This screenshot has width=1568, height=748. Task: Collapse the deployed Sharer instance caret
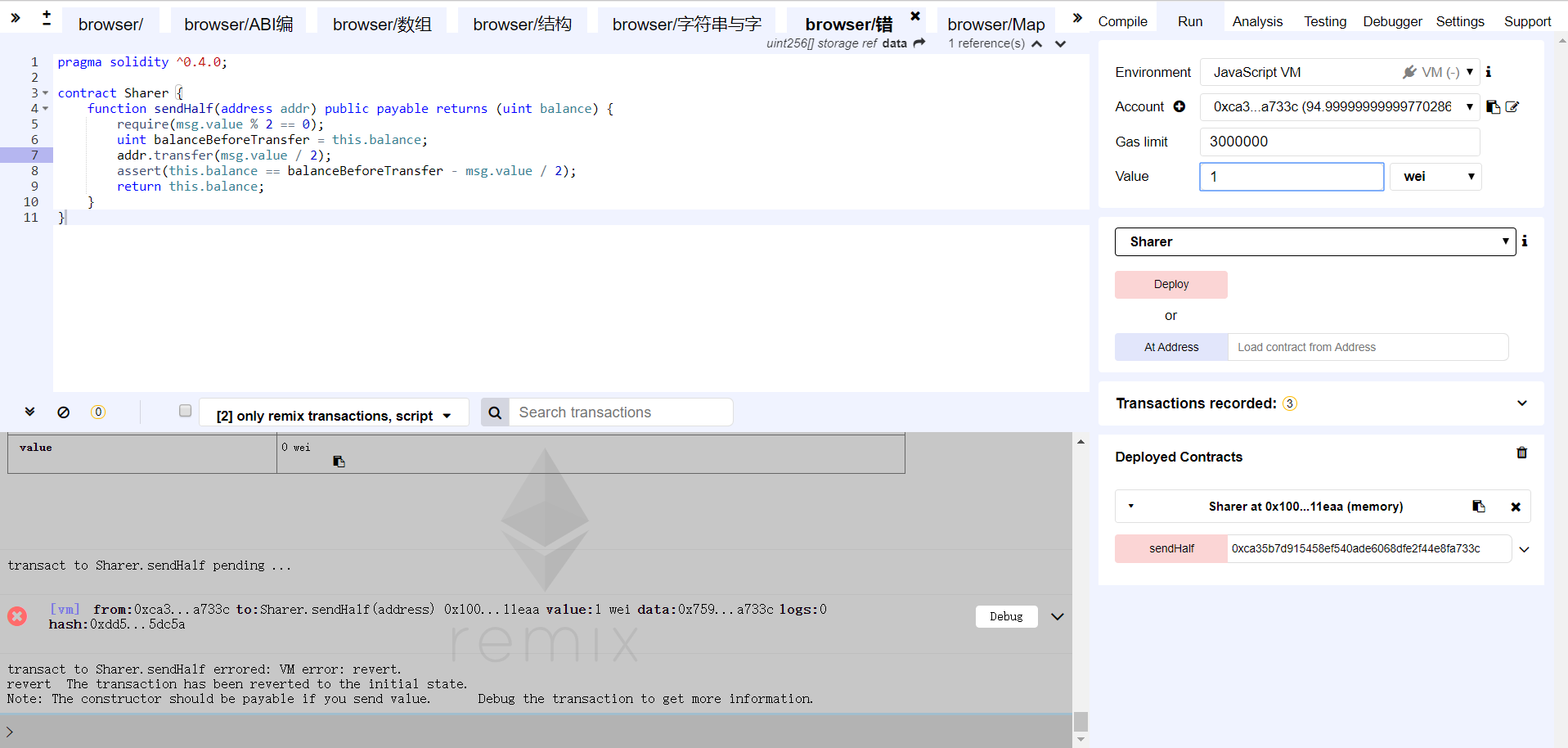click(x=1131, y=506)
